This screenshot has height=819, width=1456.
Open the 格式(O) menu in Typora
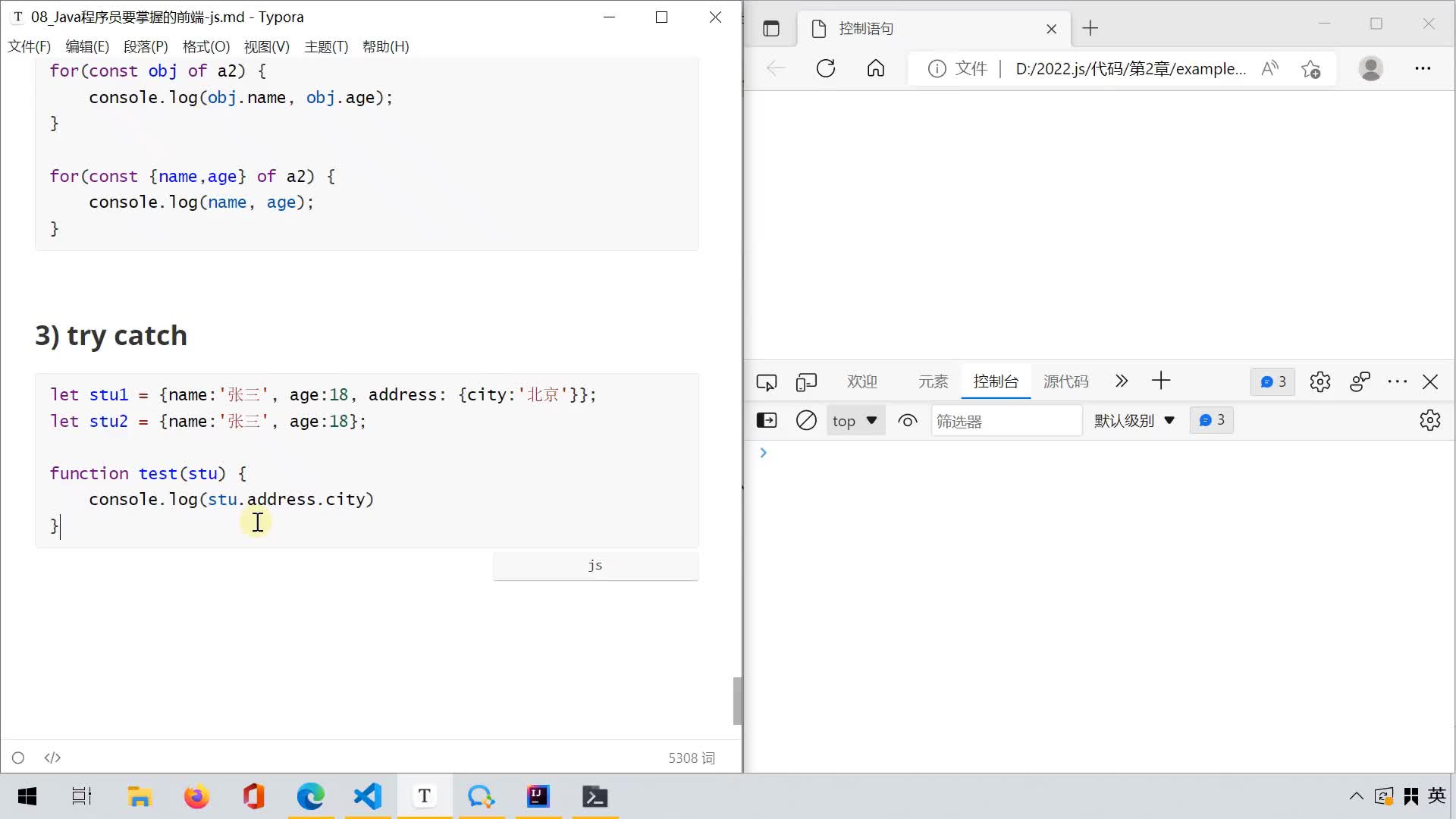pos(206,47)
